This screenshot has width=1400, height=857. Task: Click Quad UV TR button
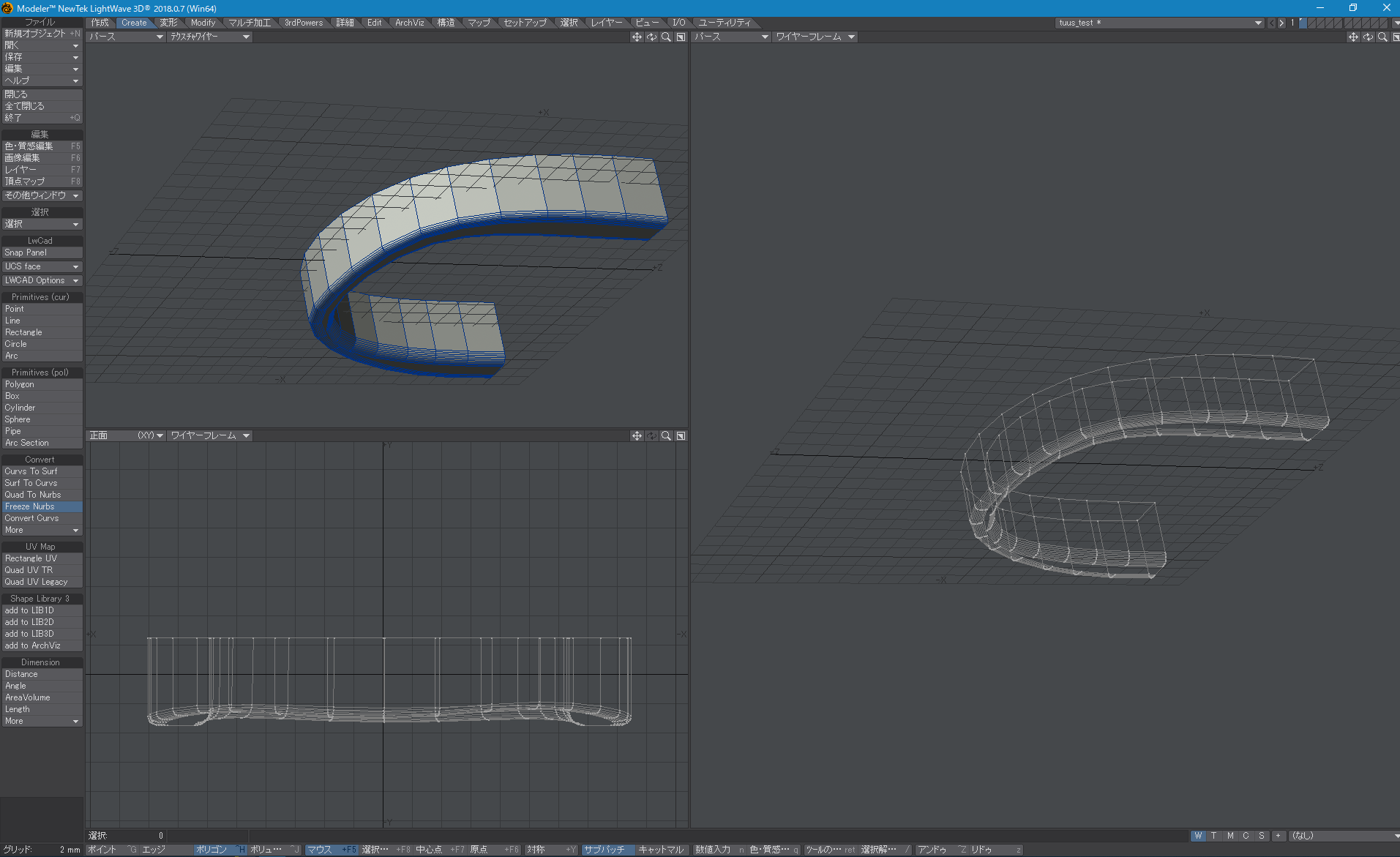coord(42,570)
